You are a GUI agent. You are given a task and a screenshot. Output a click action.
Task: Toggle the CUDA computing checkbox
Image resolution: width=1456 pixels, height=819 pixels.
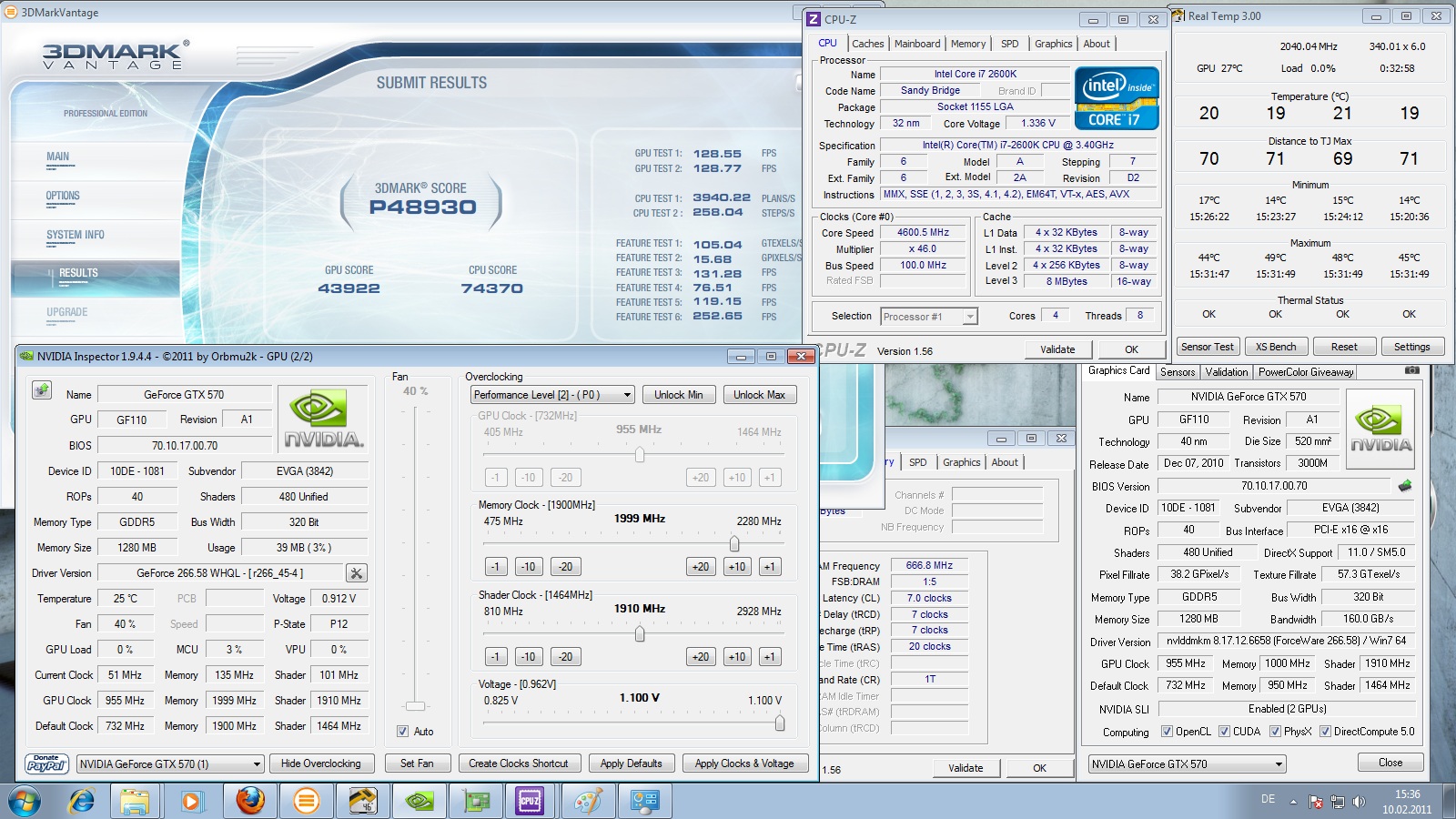1224,732
